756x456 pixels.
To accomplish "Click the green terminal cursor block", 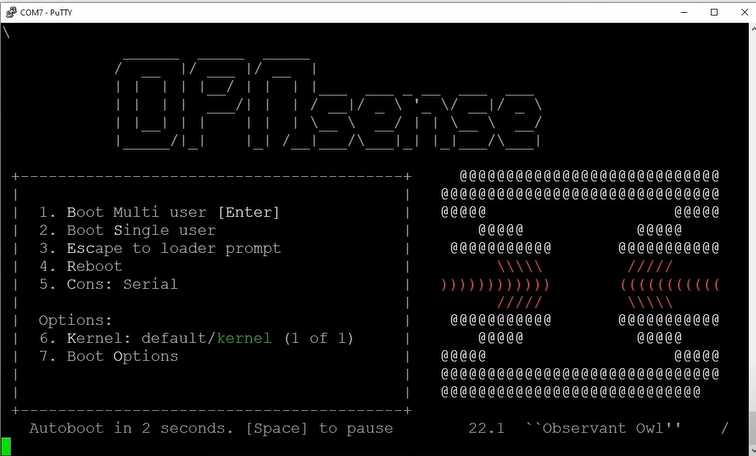I will pos(6,446).
